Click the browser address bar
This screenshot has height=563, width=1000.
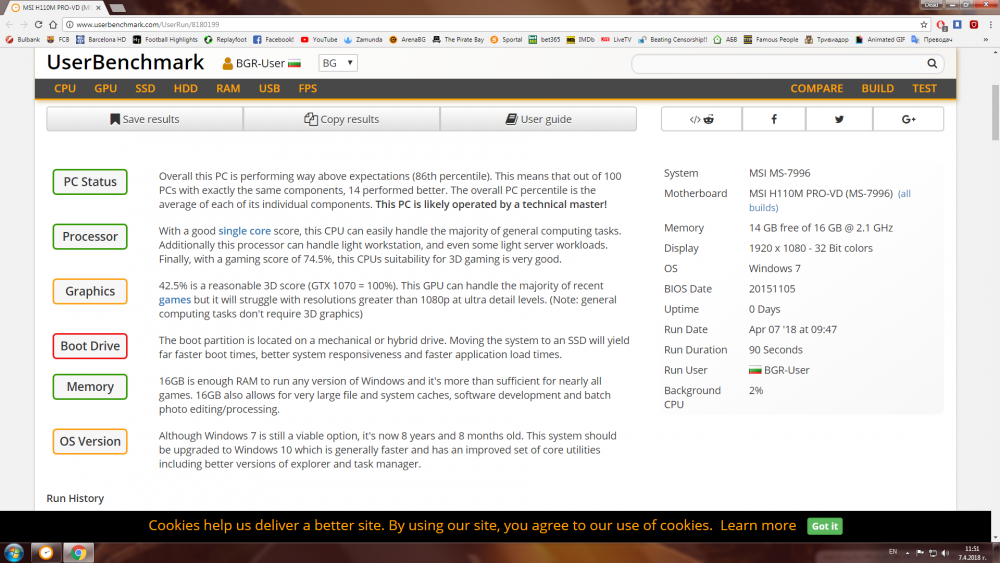(x=491, y=24)
